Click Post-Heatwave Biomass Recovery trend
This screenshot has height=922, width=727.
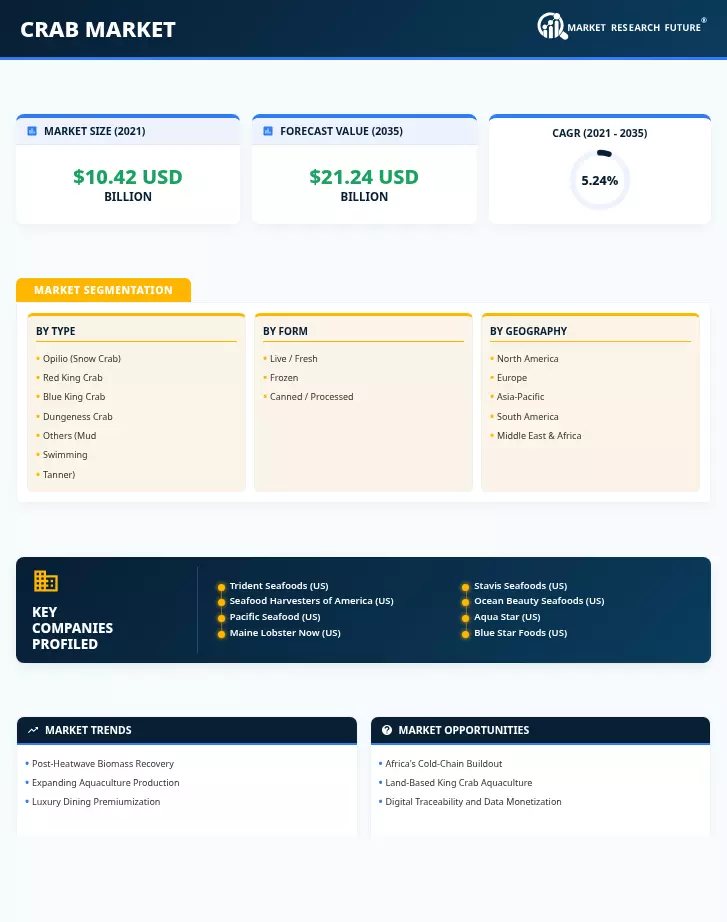(103, 764)
